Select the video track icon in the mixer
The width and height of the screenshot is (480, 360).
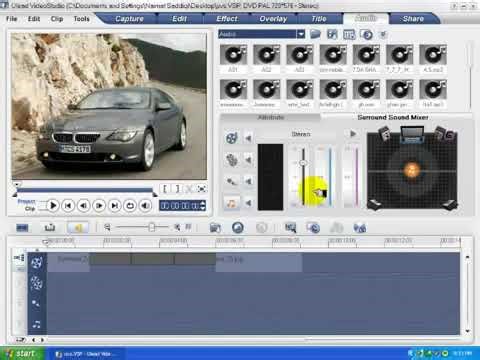pos(232,138)
